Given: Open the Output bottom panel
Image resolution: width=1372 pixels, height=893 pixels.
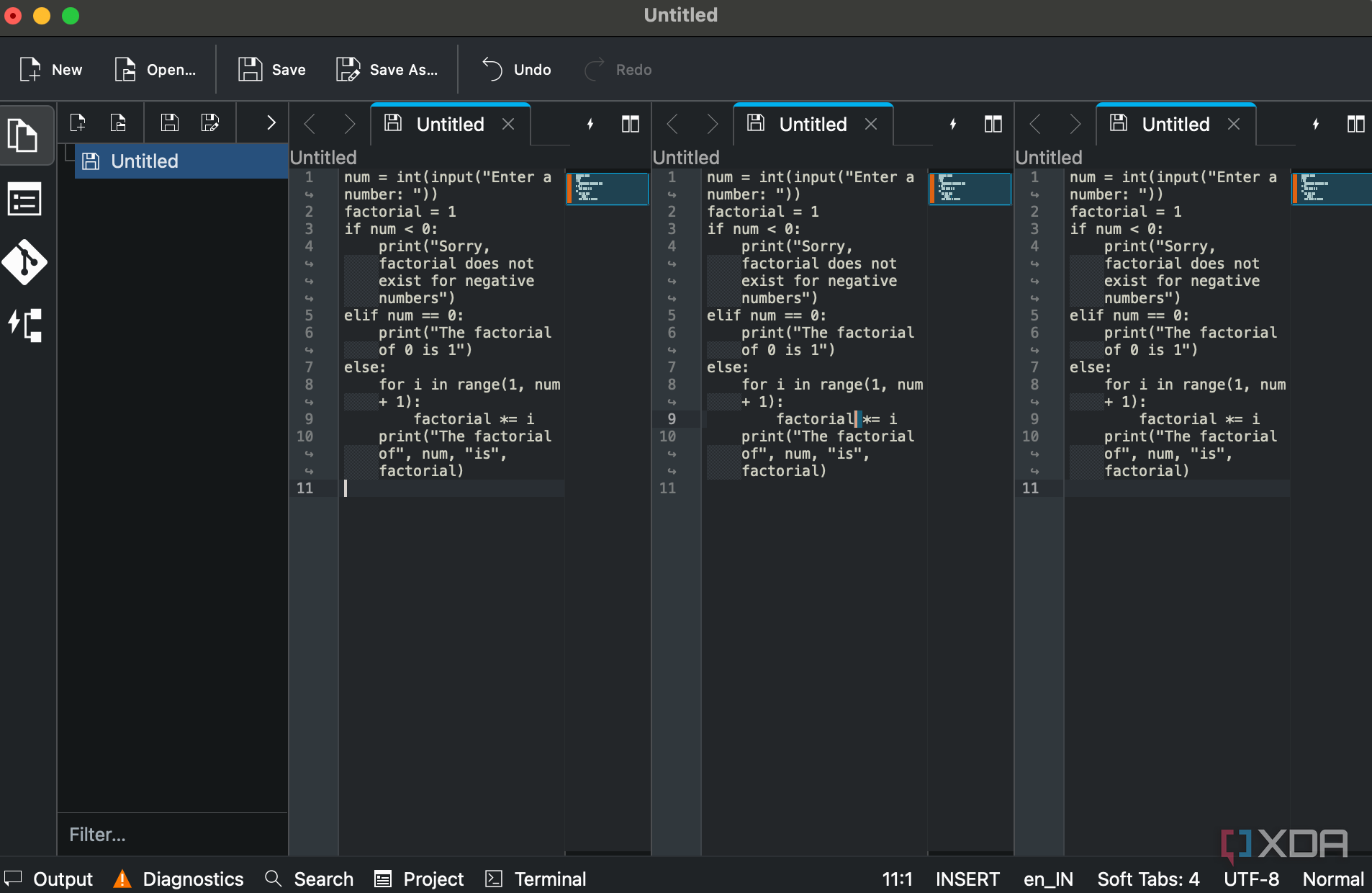Looking at the screenshot, I should pyautogui.click(x=49, y=879).
